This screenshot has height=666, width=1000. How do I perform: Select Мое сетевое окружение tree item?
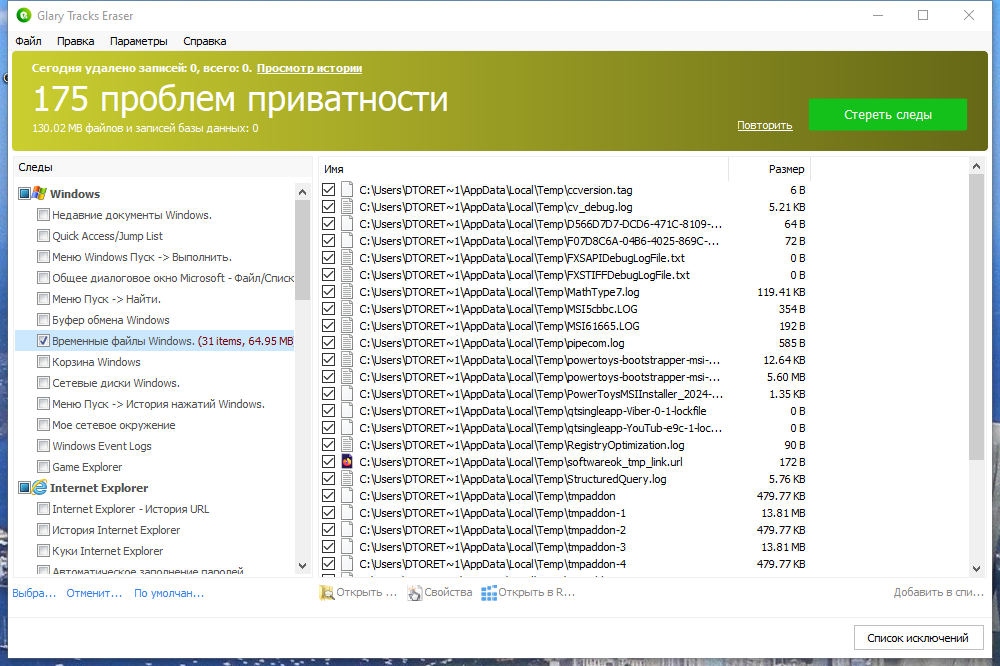[x=114, y=425]
